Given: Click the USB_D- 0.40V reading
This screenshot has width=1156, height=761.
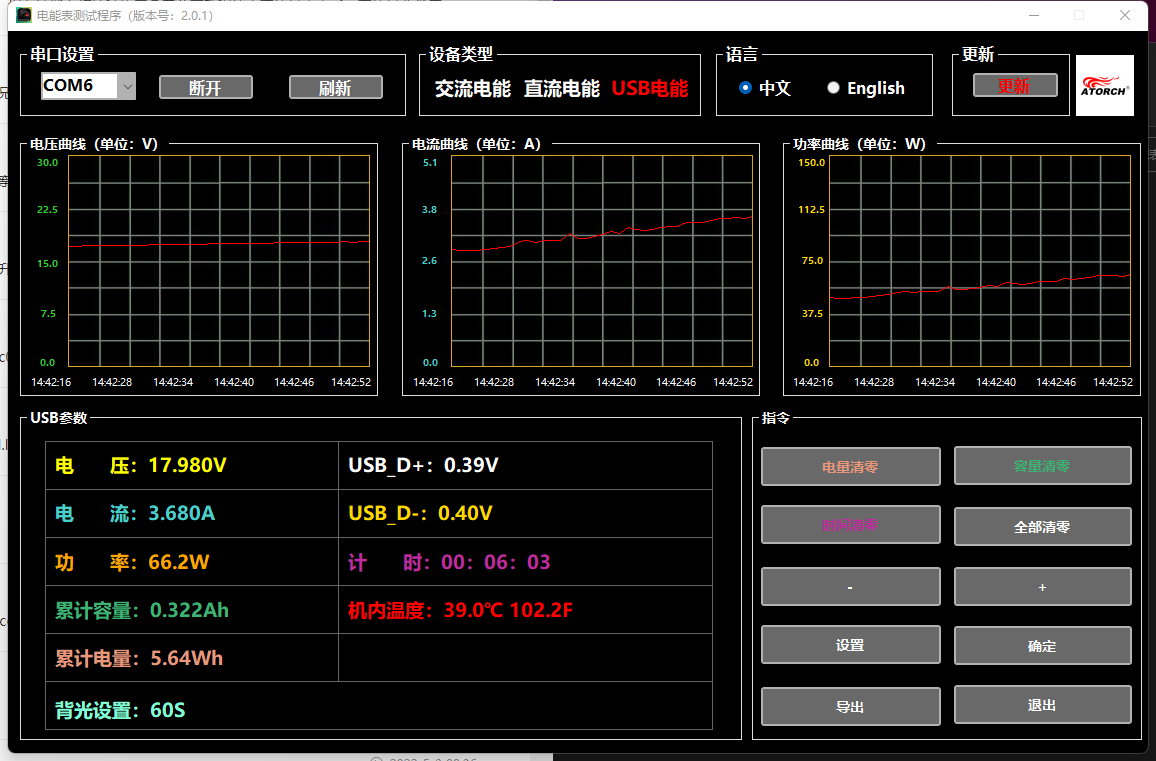Looking at the screenshot, I should [x=420, y=513].
